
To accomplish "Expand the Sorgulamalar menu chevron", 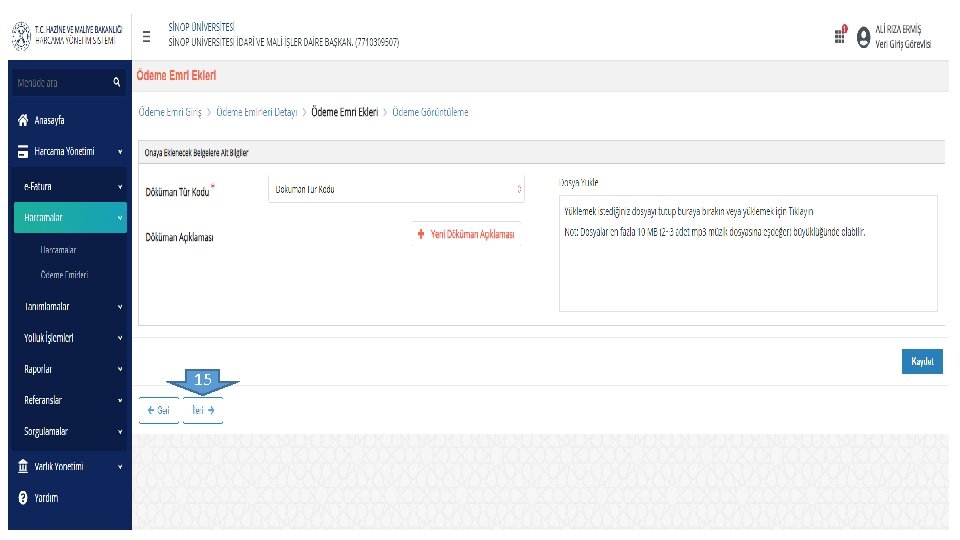I will click(120, 432).
